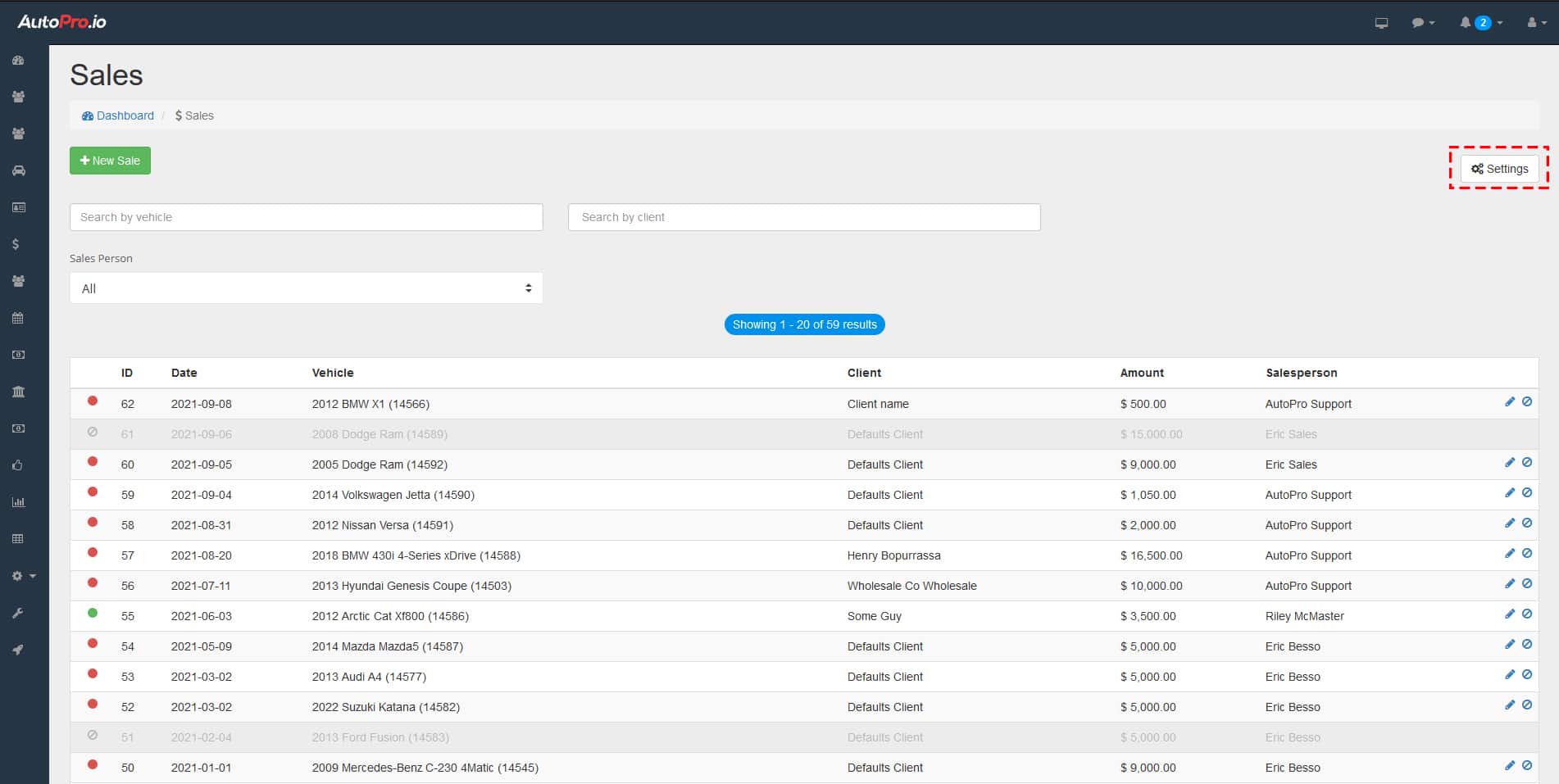Select the Riley McMaster salesperson cell
The height and width of the screenshot is (784, 1559).
click(x=1305, y=616)
